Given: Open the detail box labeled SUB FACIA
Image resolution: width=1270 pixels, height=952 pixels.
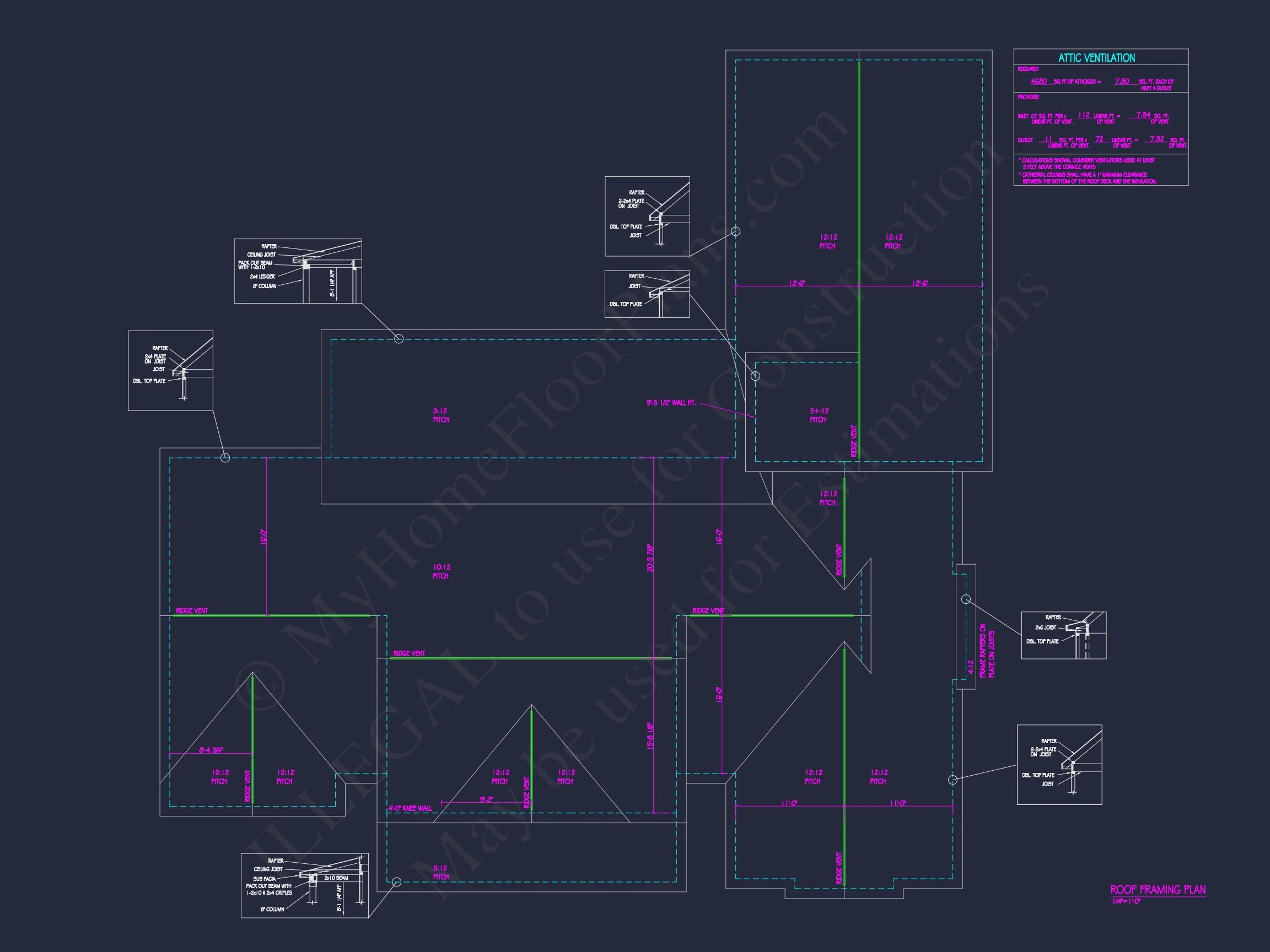Looking at the screenshot, I should click(304, 885).
